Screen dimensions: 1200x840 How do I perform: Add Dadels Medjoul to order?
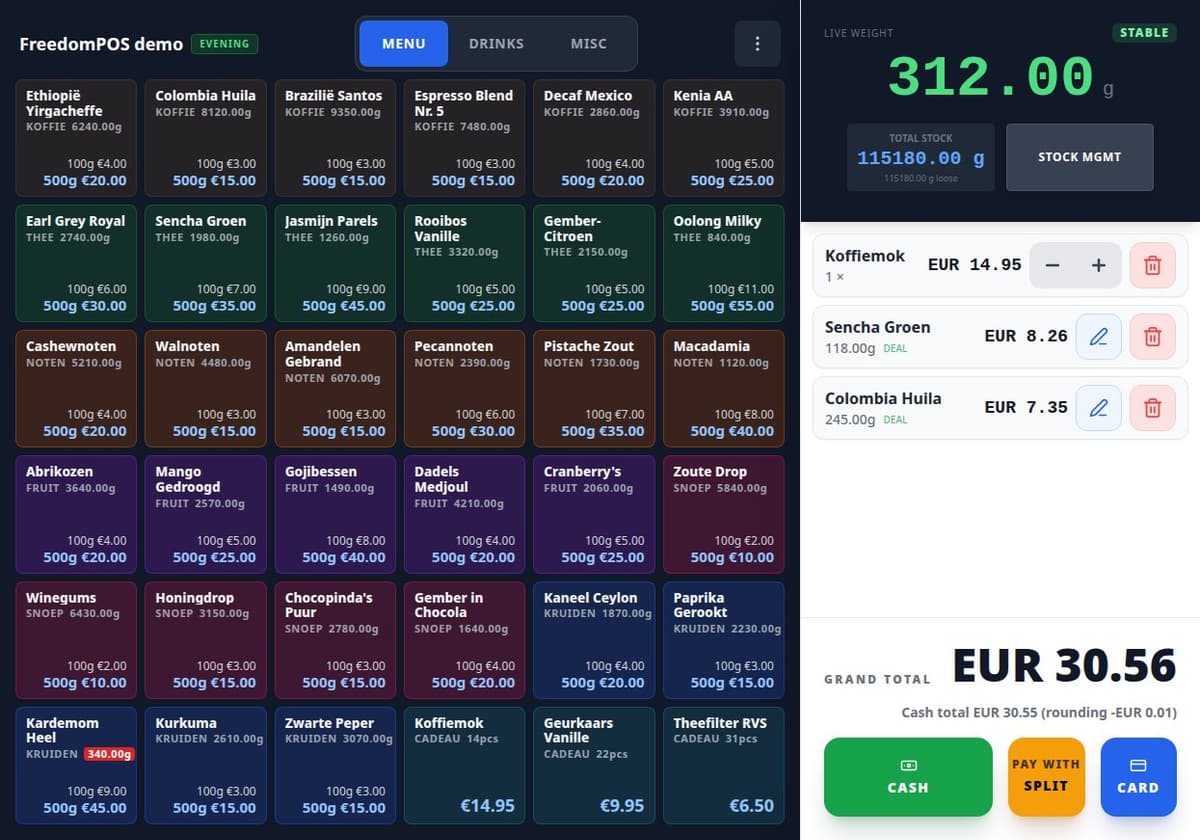[x=465, y=514]
